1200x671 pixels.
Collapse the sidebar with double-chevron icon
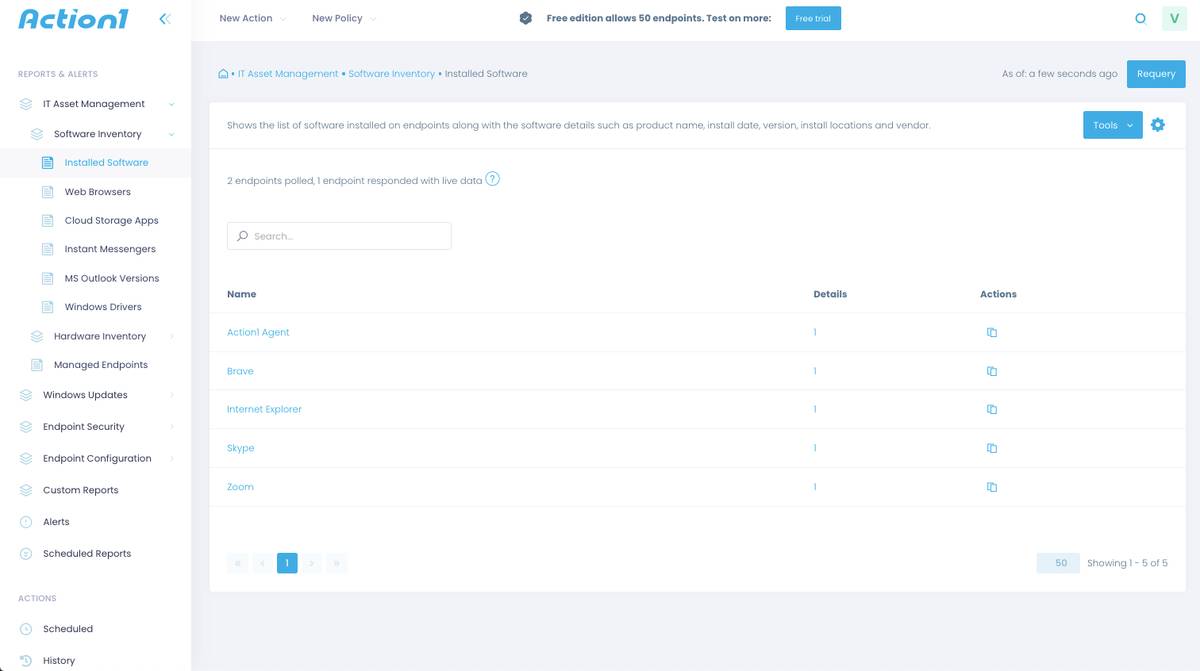165,18
